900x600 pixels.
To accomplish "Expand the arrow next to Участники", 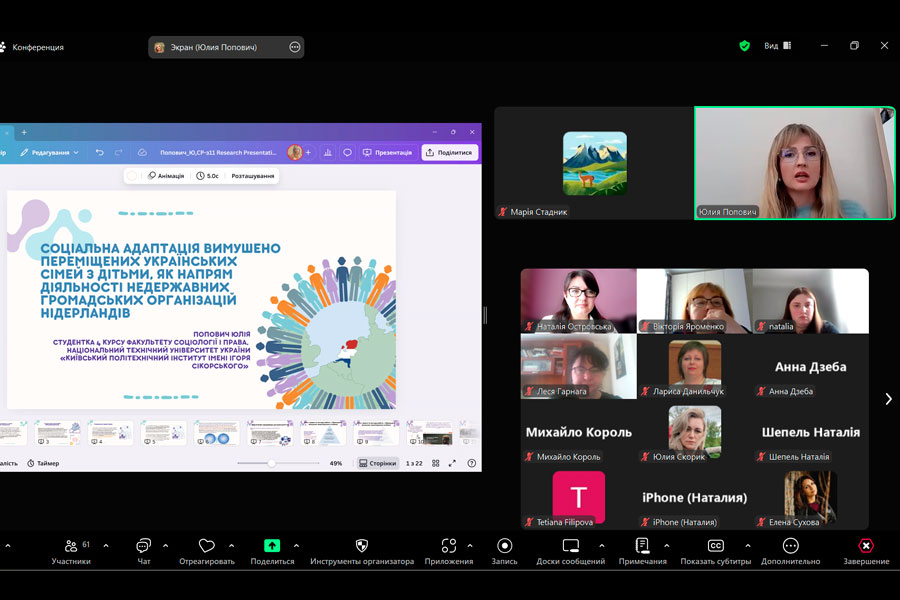I will click(x=106, y=546).
